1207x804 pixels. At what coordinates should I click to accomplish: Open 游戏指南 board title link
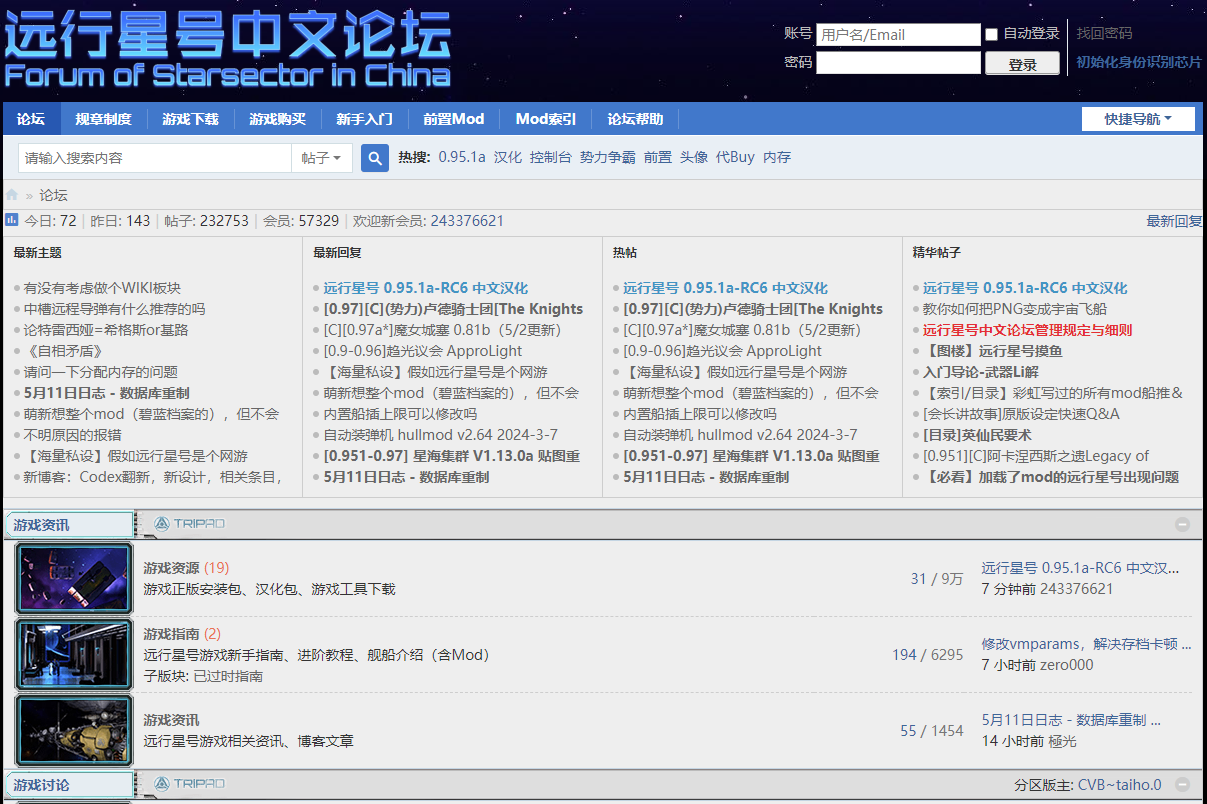(171, 634)
